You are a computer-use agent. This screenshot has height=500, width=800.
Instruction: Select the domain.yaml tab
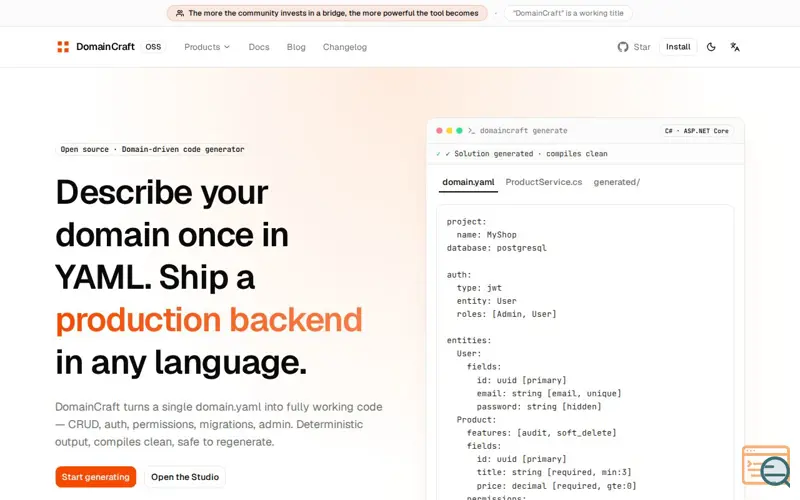pyautogui.click(x=468, y=182)
